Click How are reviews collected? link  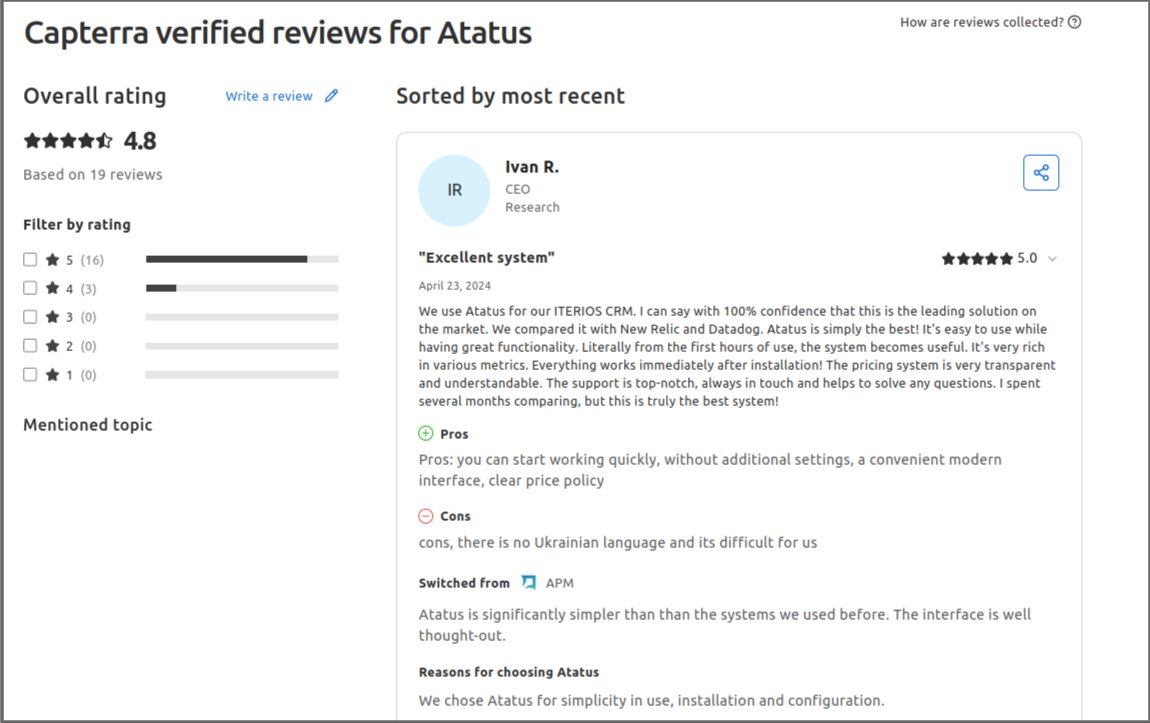[x=981, y=22]
